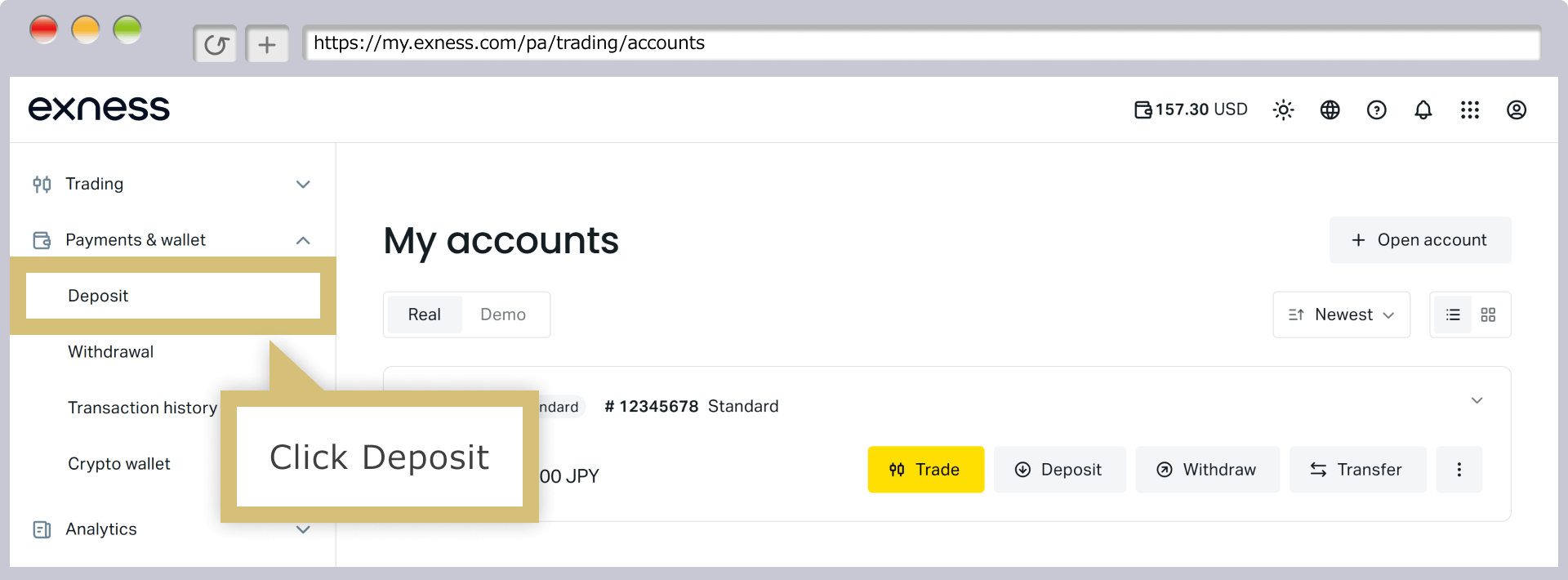Click the wallet balance 157.30 USD
This screenshot has width=1568, height=580.
(x=1191, y=109)
